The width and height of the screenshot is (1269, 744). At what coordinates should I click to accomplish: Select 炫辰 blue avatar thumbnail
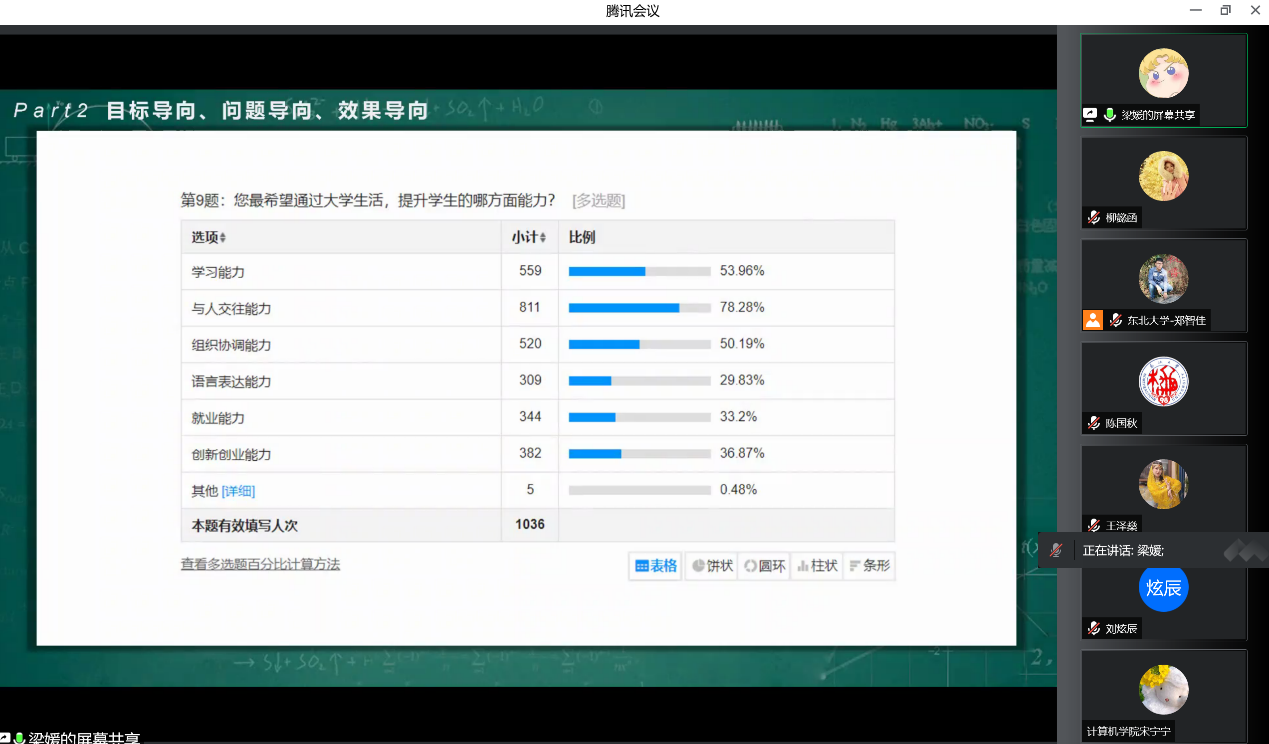coord(1163,588)
